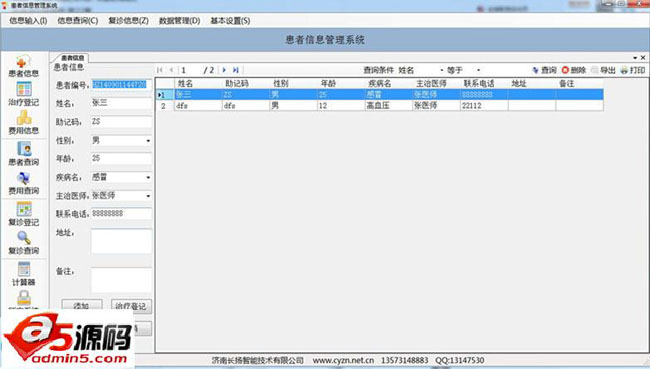Sort by 主治医师 column header

[436, 83]
